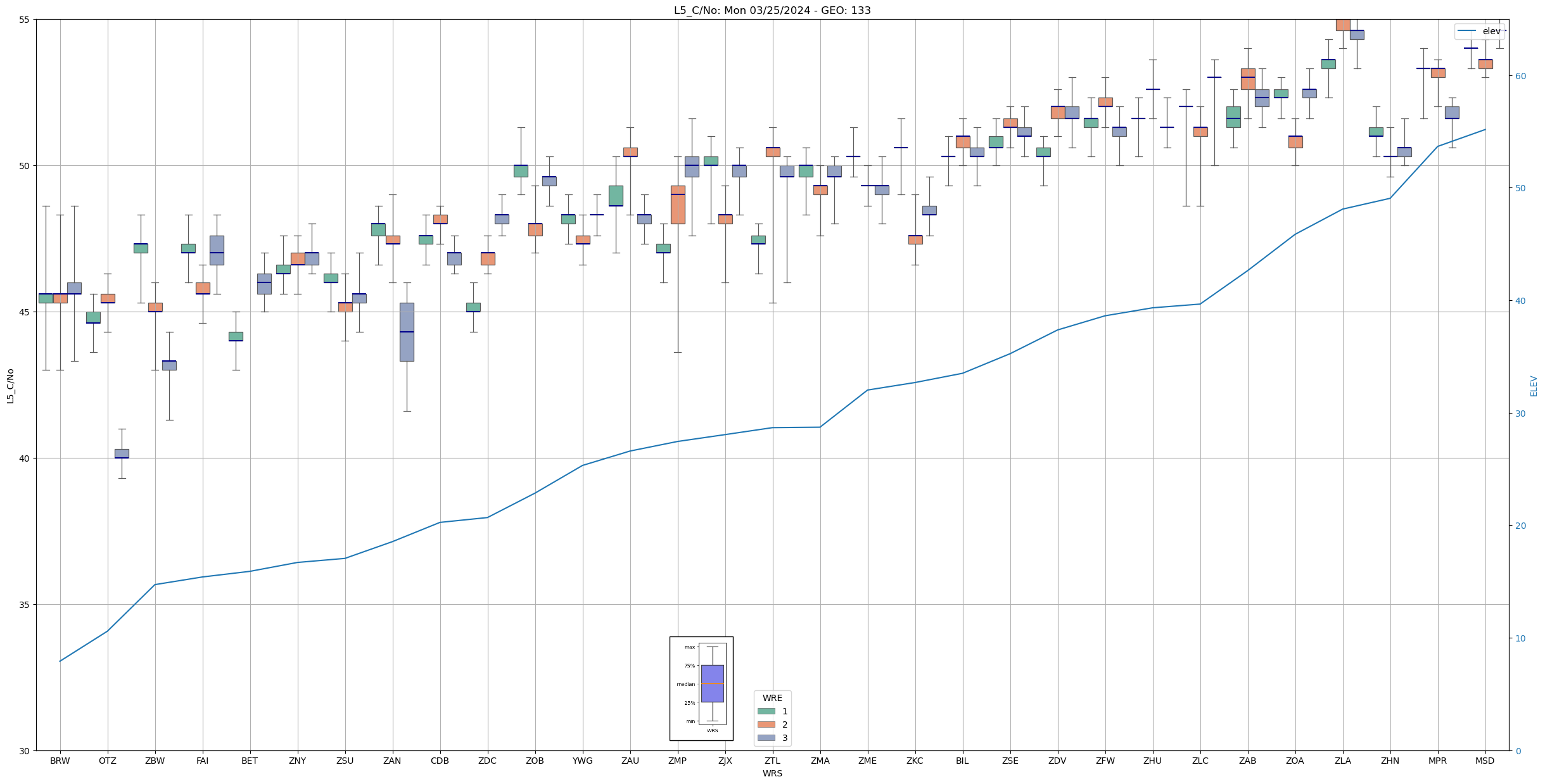Click the x-axis tick label 'ZAN'
Viewport: 1545px width, 784px height.
point(393,761)
